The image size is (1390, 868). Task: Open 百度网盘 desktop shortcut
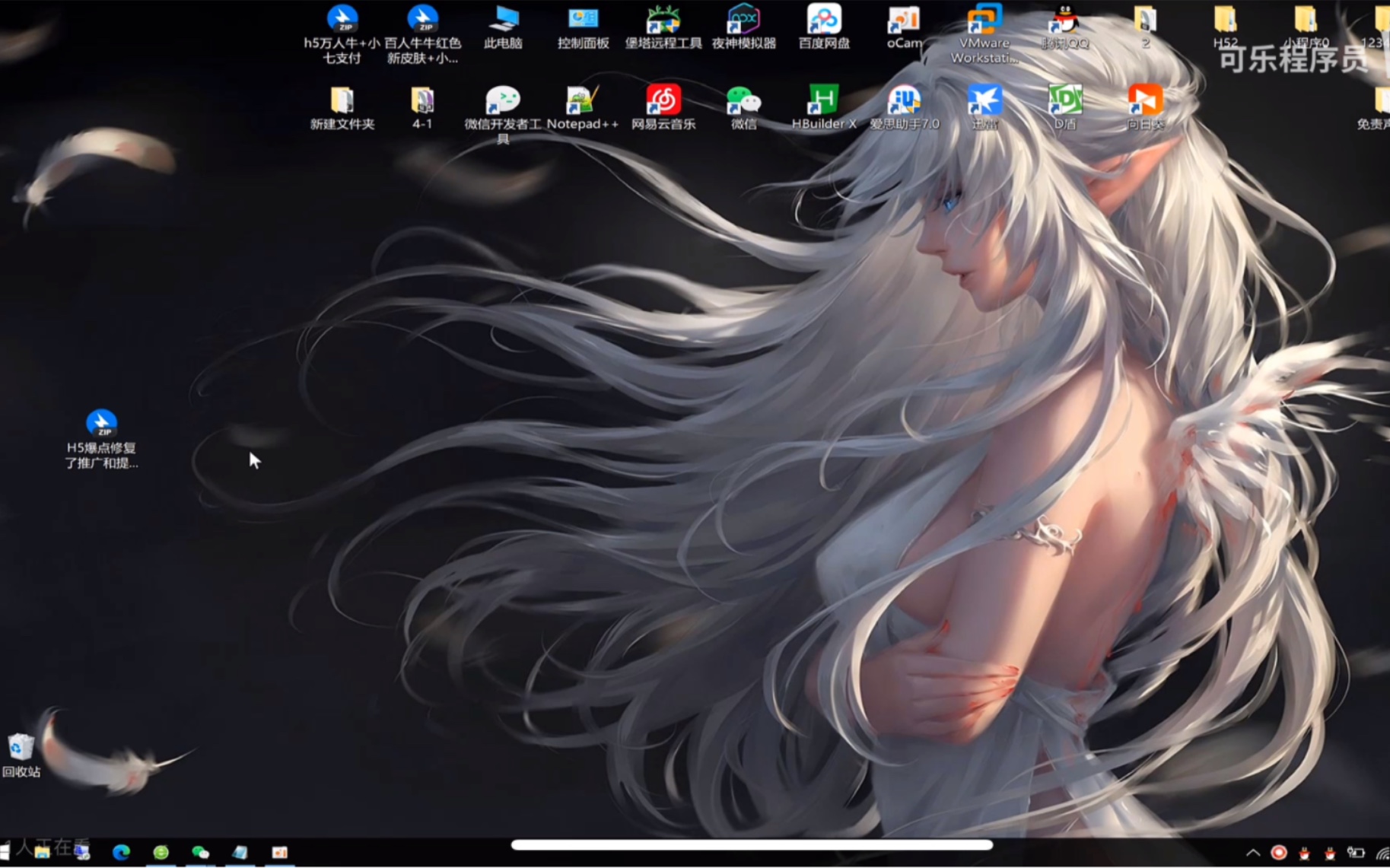point(824,27)
